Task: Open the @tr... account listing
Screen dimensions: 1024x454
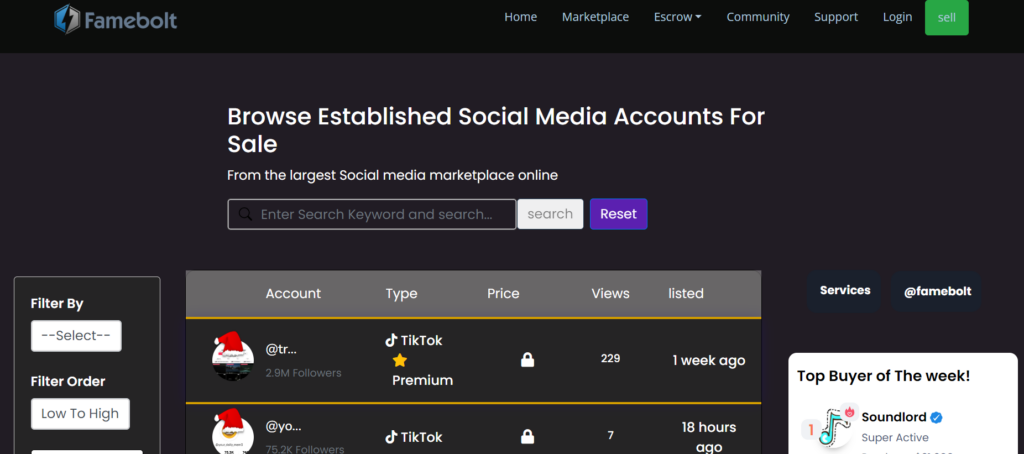Action: click(281, 349)
